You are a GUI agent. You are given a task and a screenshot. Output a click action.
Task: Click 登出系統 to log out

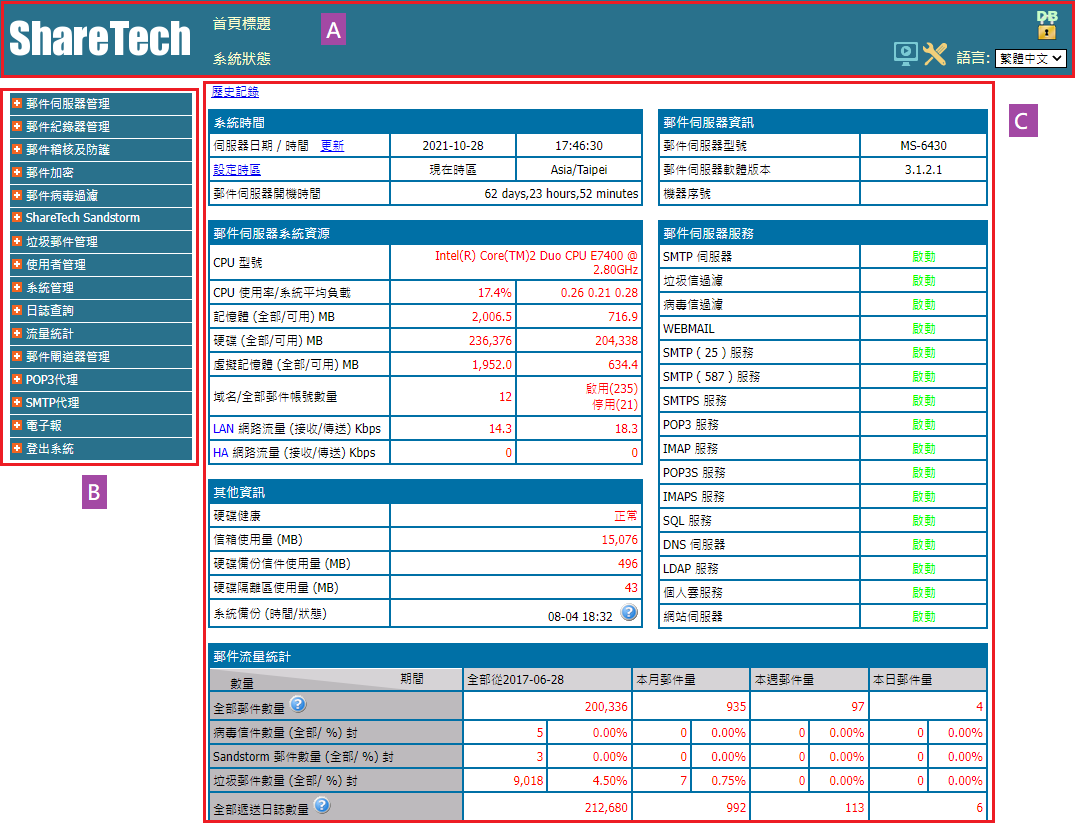pos(50,449)
